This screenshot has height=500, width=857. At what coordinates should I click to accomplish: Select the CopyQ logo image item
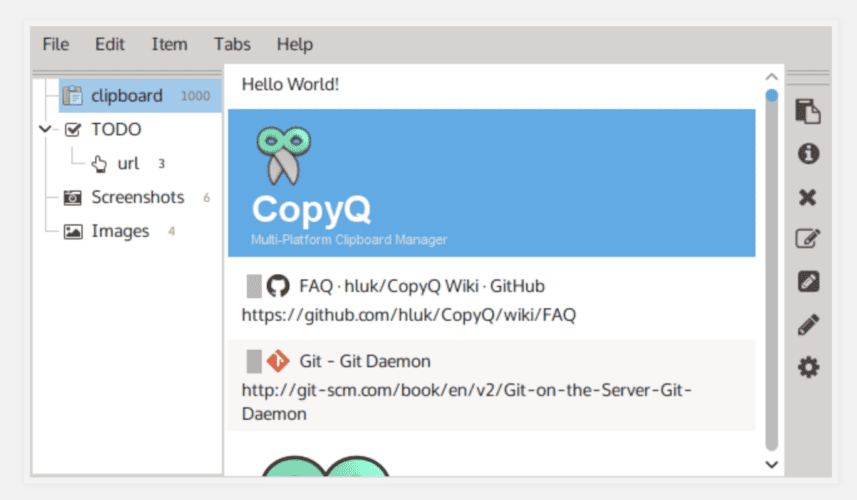coord(492,183)
